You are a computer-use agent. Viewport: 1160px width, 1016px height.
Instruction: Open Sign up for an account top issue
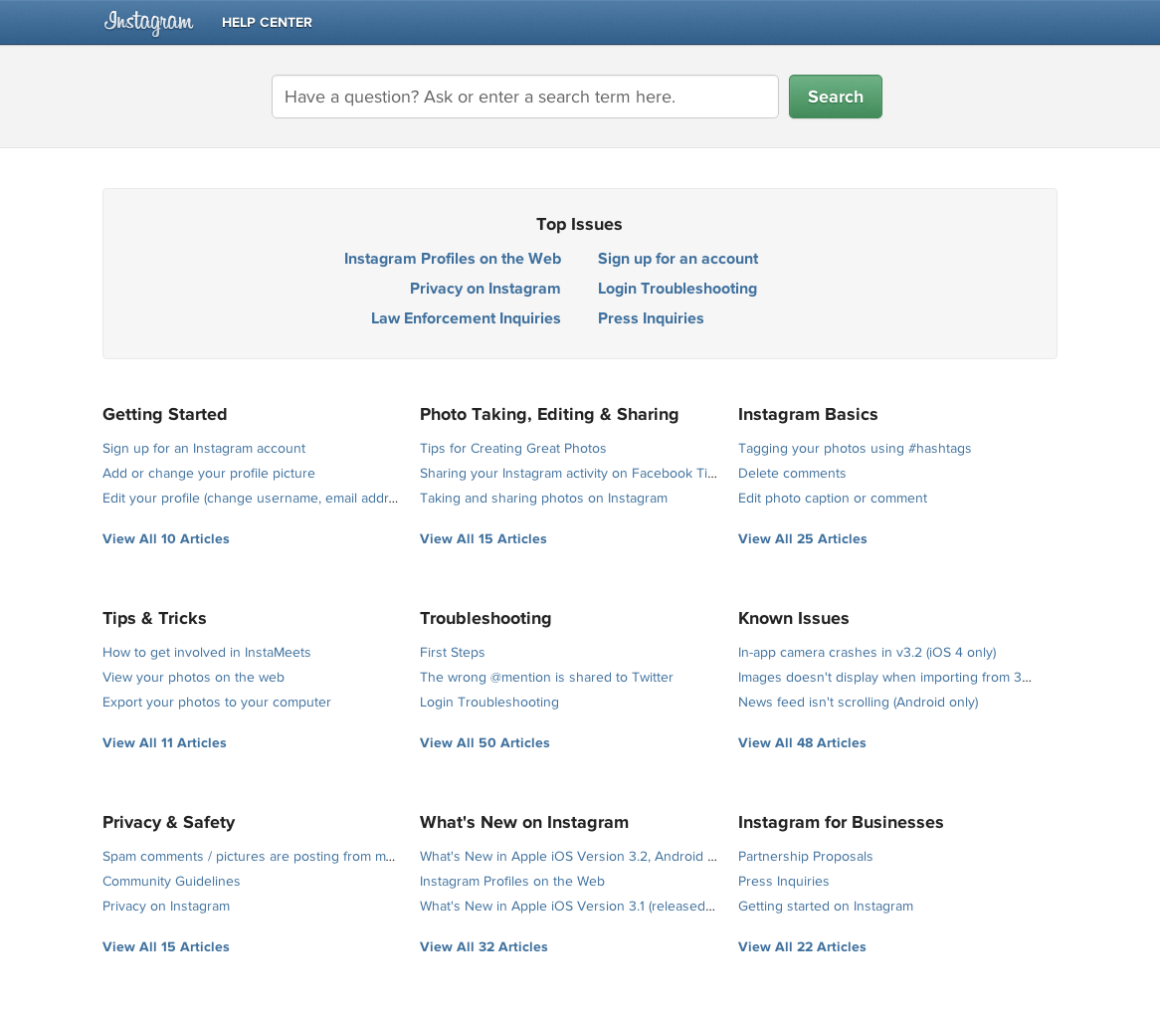(x=678, y=258)
